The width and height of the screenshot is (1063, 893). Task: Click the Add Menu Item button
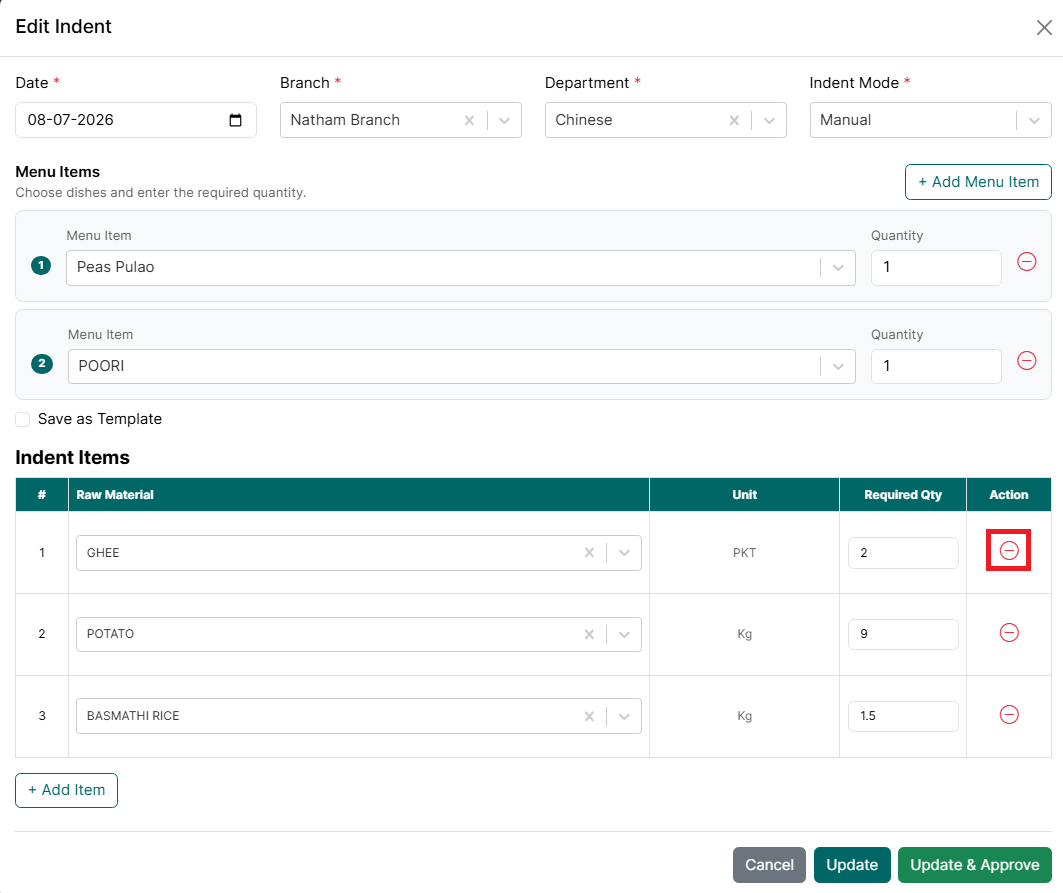coord(978,182)
